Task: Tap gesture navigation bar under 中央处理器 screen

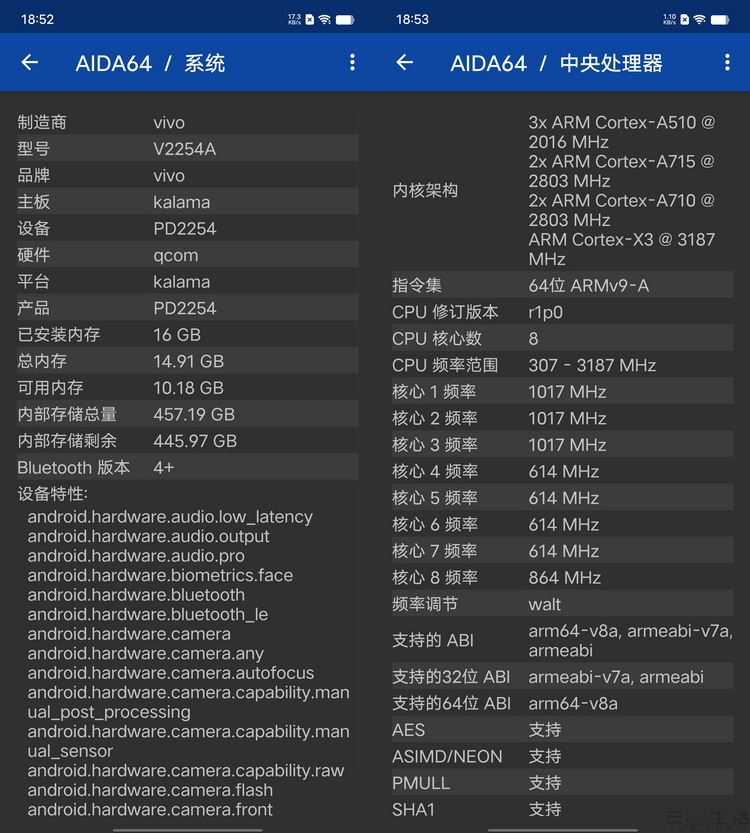Action: coord(562,829)
